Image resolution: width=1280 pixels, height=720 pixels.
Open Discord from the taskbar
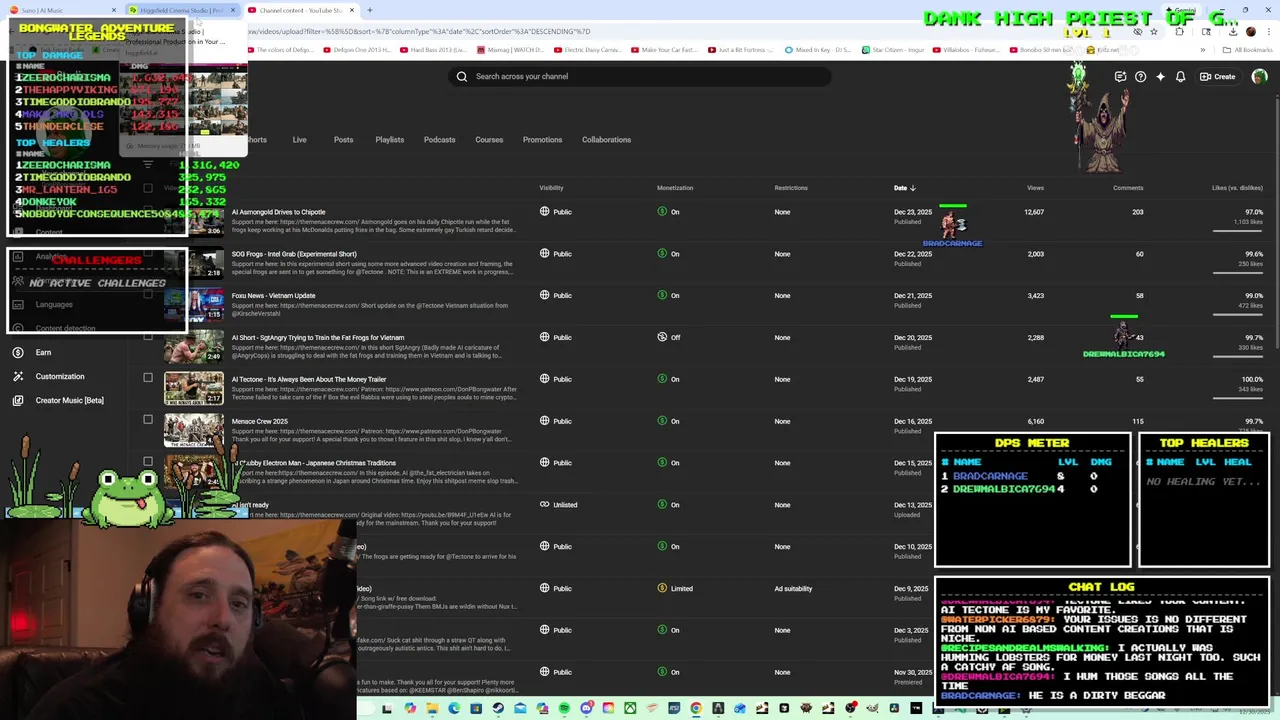(x=586, y=709)
